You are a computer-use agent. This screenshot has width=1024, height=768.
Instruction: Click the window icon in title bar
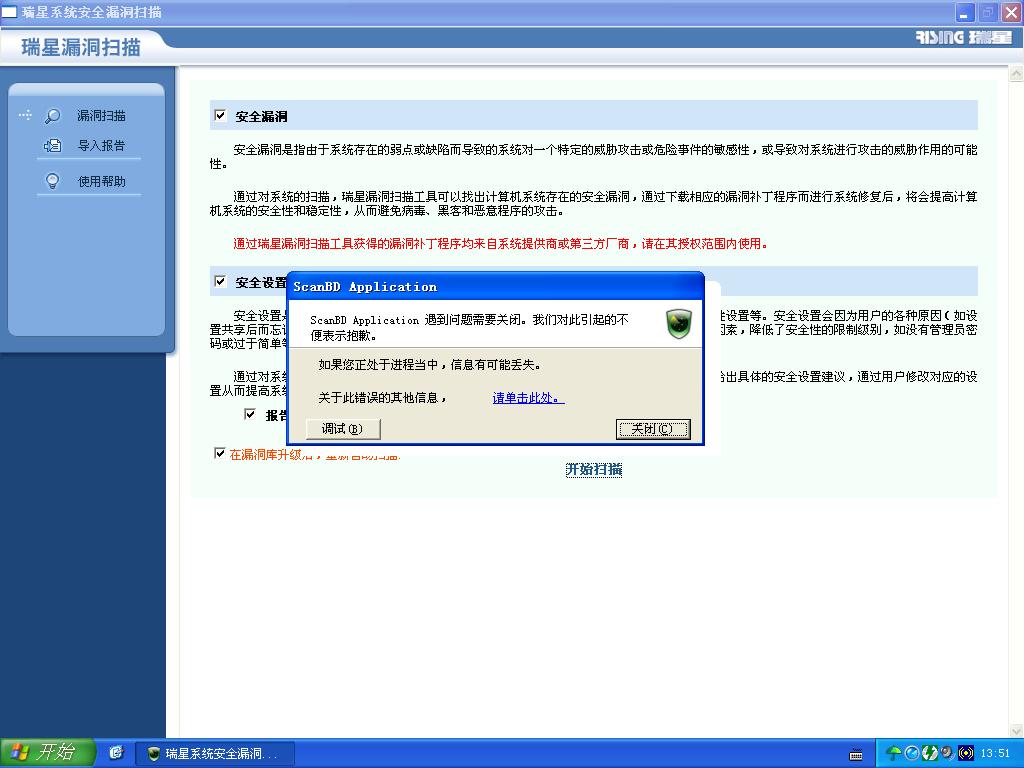click(10, 12)
